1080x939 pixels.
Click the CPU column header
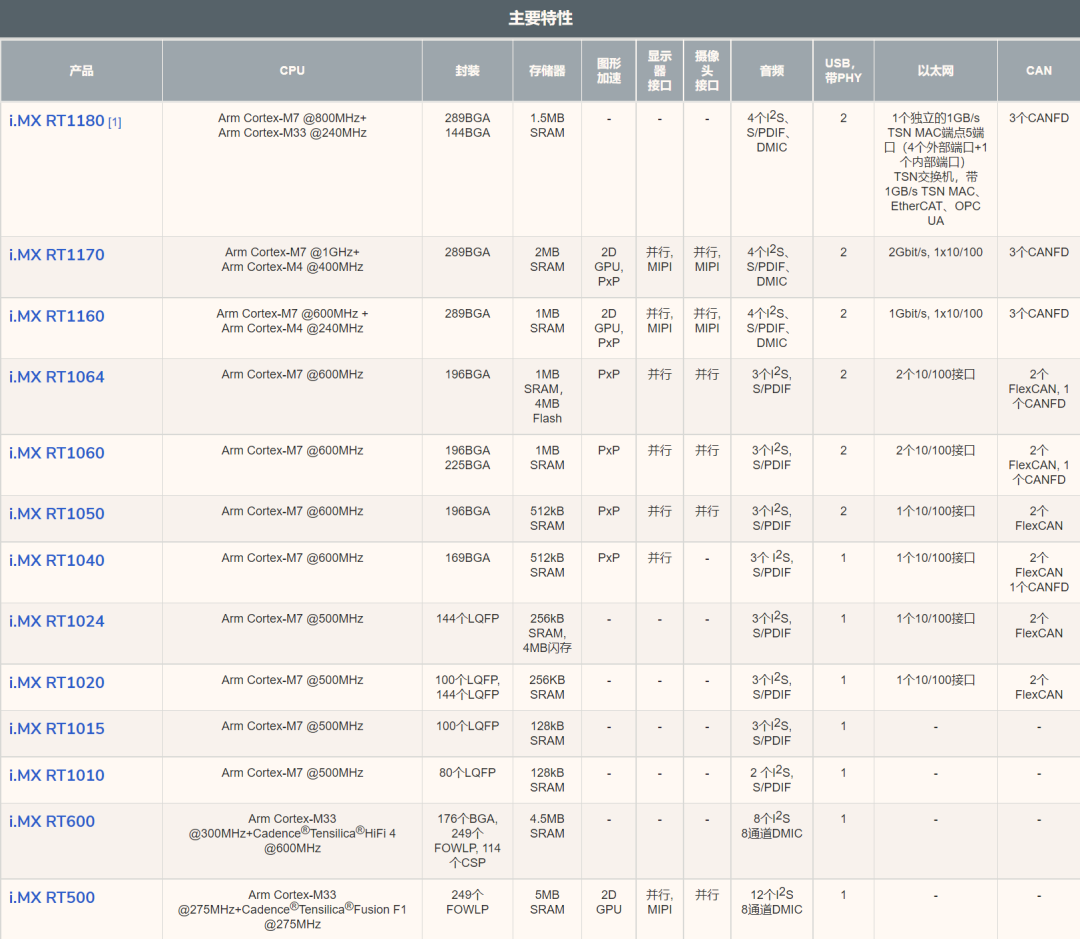pyautogui.click(x=292, y=70)
